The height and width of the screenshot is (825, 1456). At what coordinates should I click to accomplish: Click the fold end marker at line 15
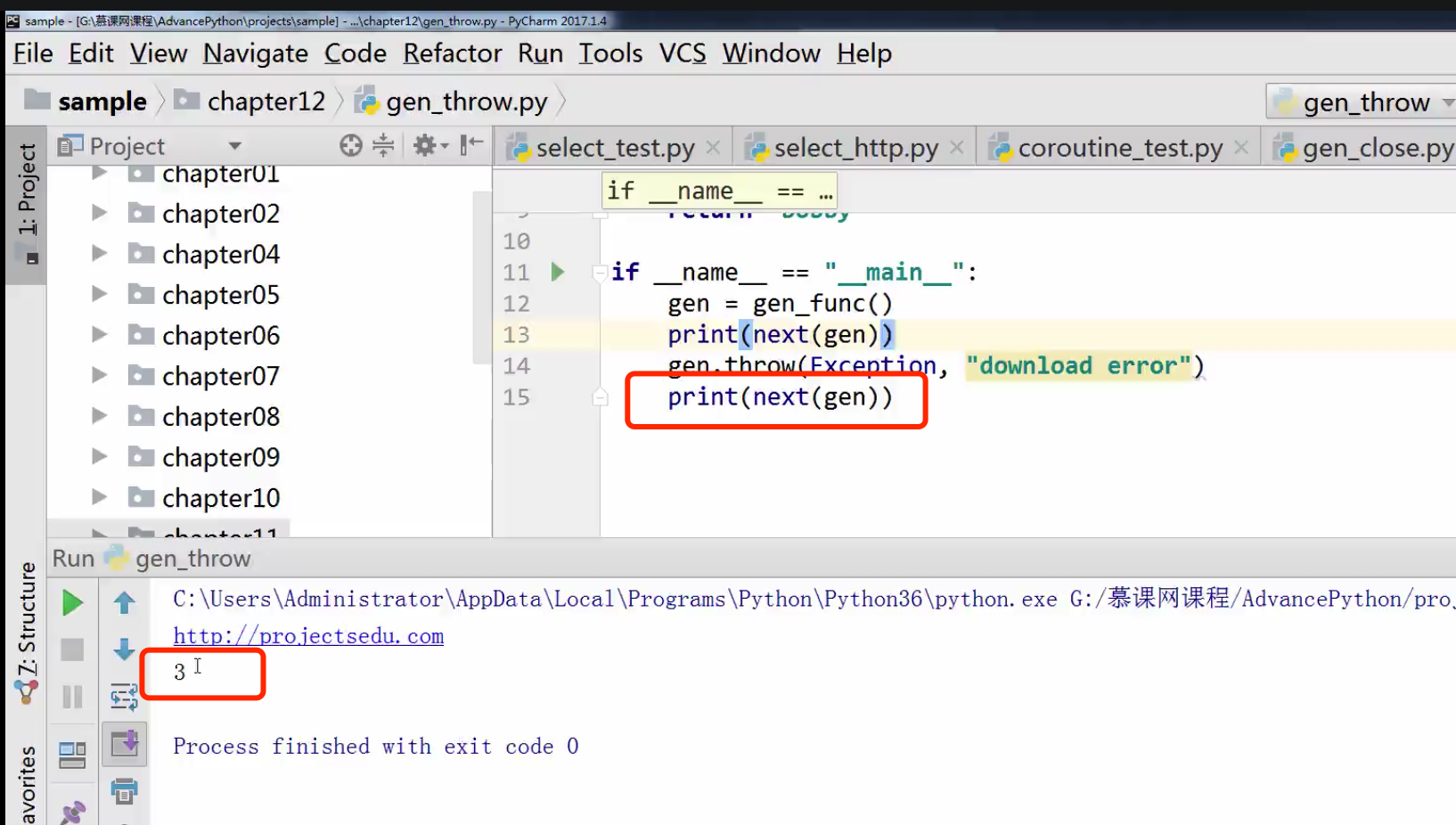[601, 397]
